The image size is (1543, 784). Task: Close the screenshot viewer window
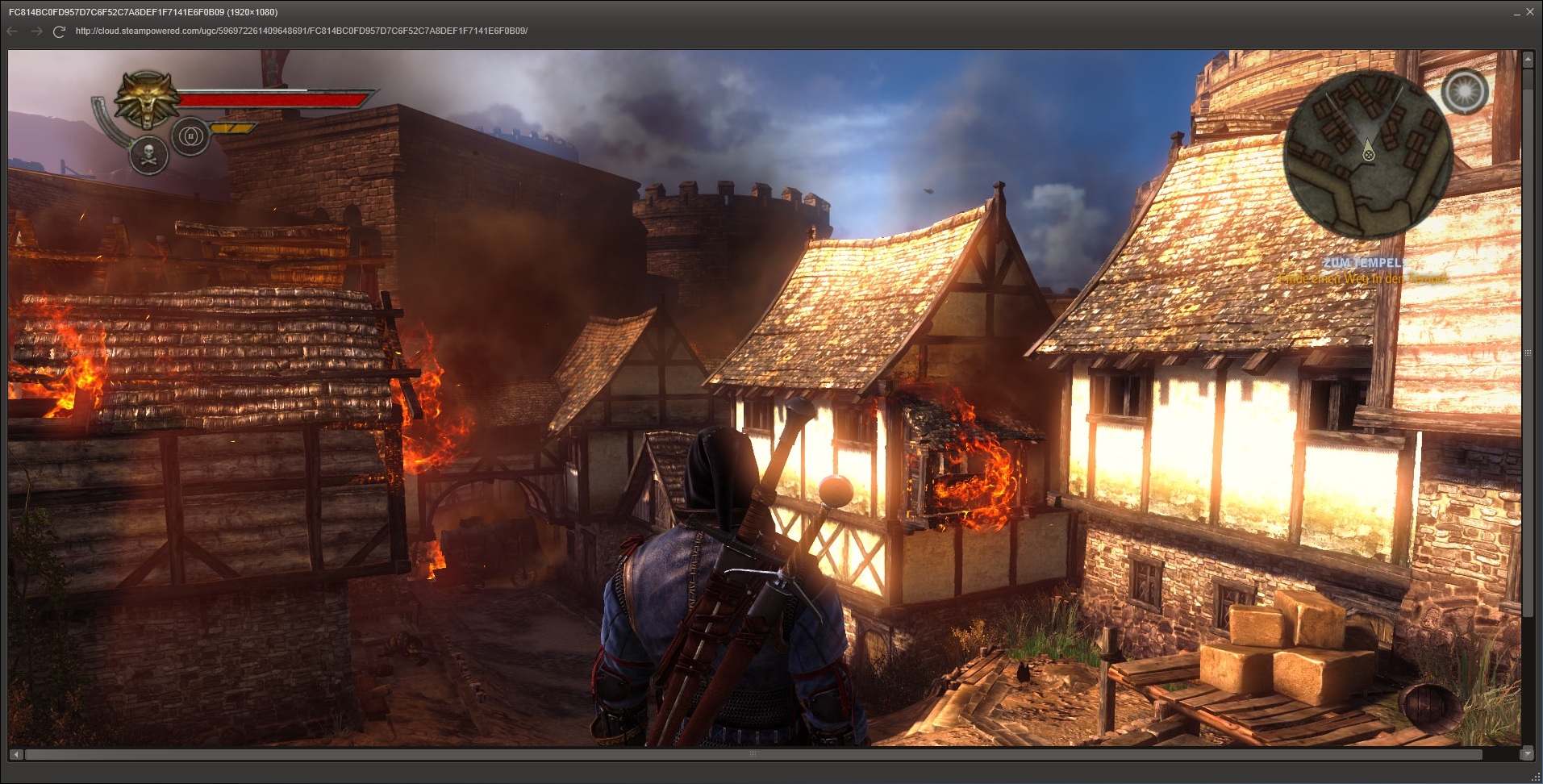(1530, 12)
